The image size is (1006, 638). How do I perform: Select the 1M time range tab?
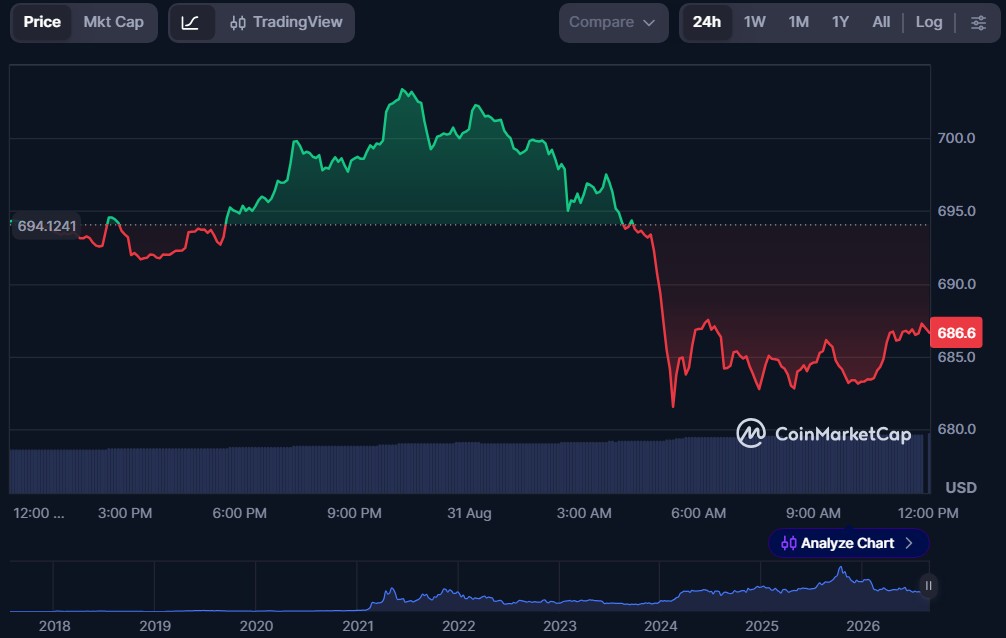click(798, 22)
